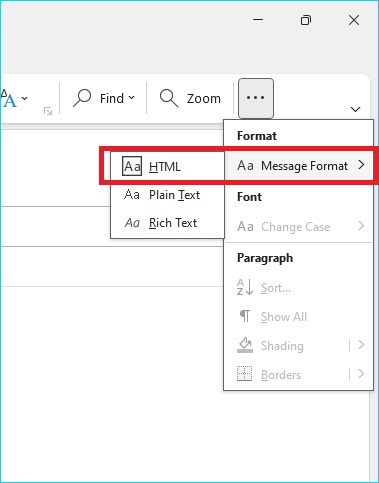
Task: Expand the Find dropdown arrow
Action: [132, 98]
